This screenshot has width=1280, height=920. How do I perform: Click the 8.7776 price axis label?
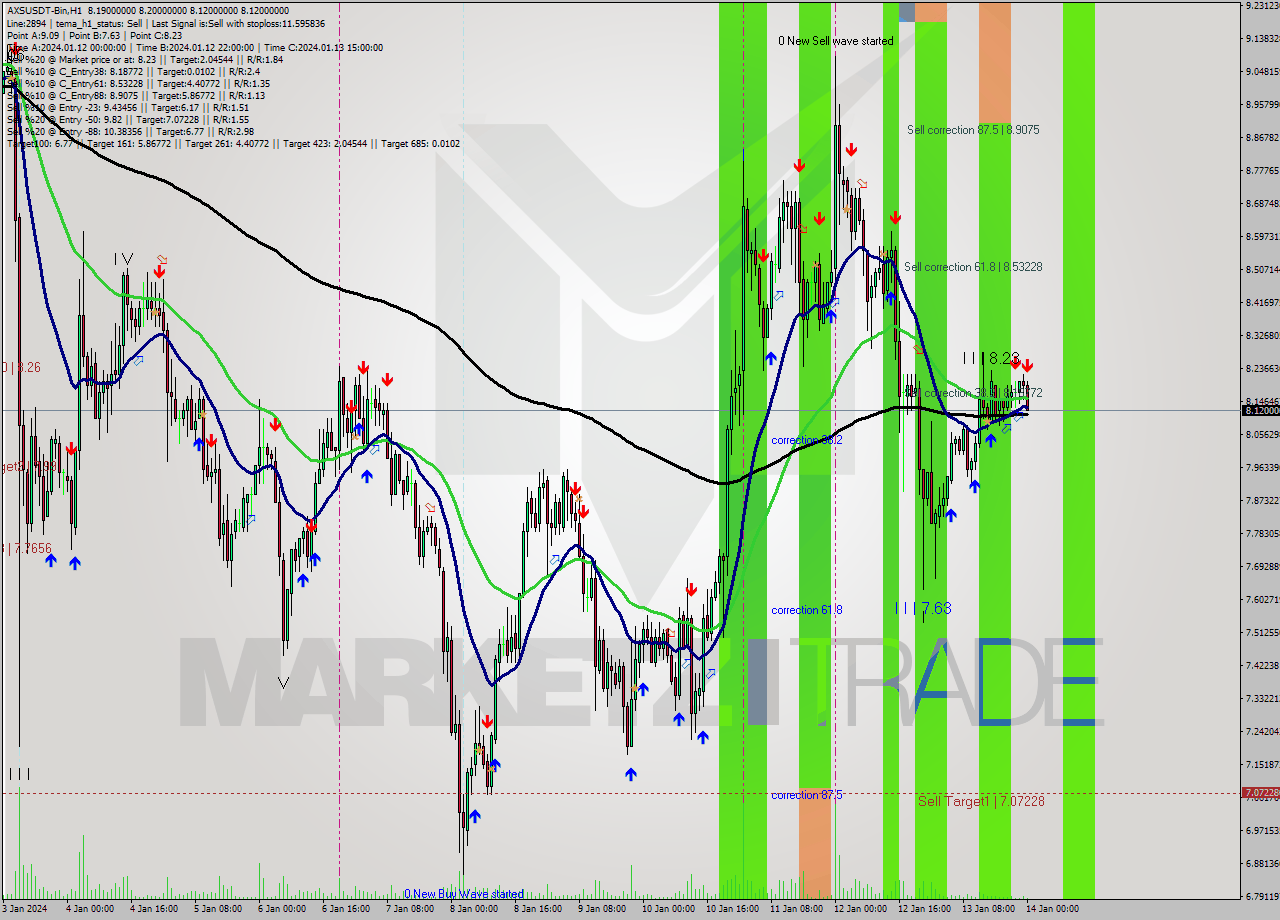point(1262,170)
